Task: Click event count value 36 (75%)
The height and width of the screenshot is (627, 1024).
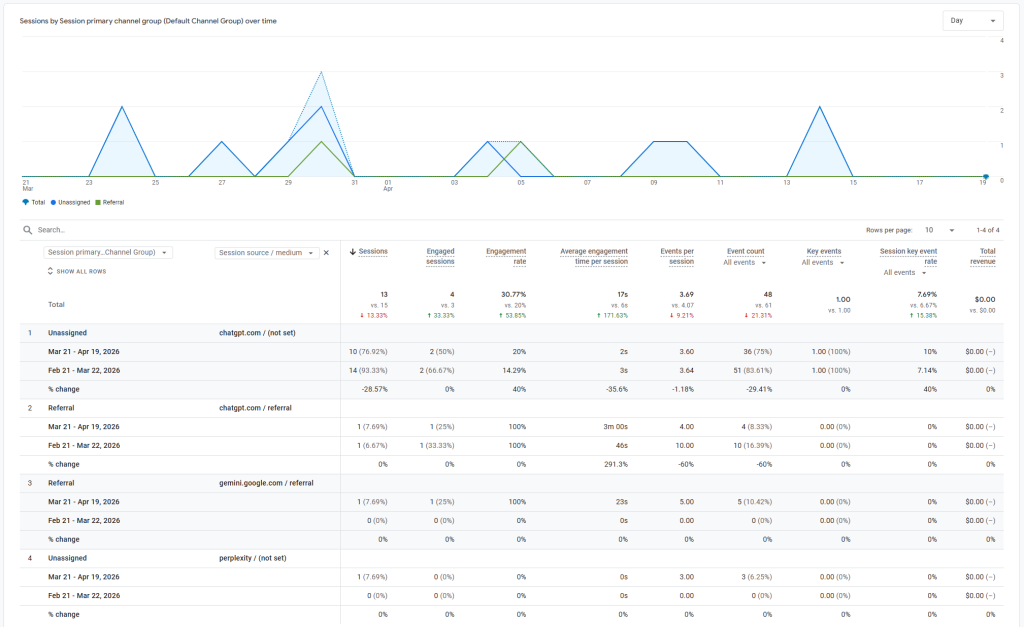Action: (x=758, y=352)
